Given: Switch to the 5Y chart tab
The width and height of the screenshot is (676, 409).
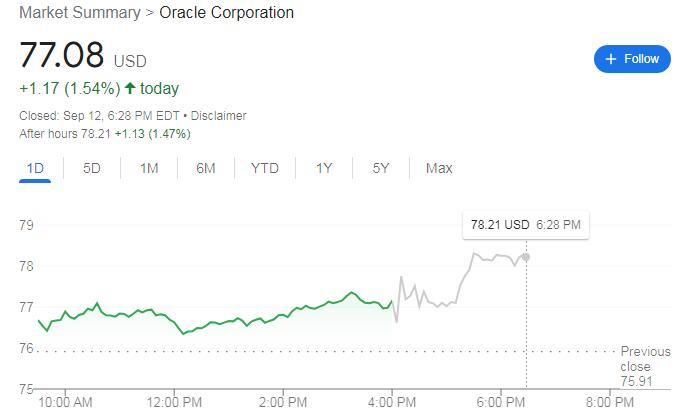Looking at the screenshot, I should [381, 168].
